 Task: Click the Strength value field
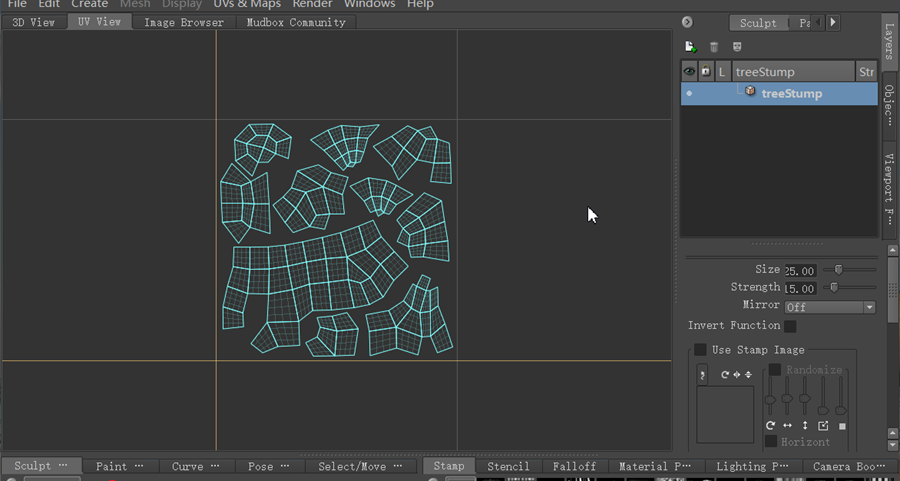pos(800,288)
